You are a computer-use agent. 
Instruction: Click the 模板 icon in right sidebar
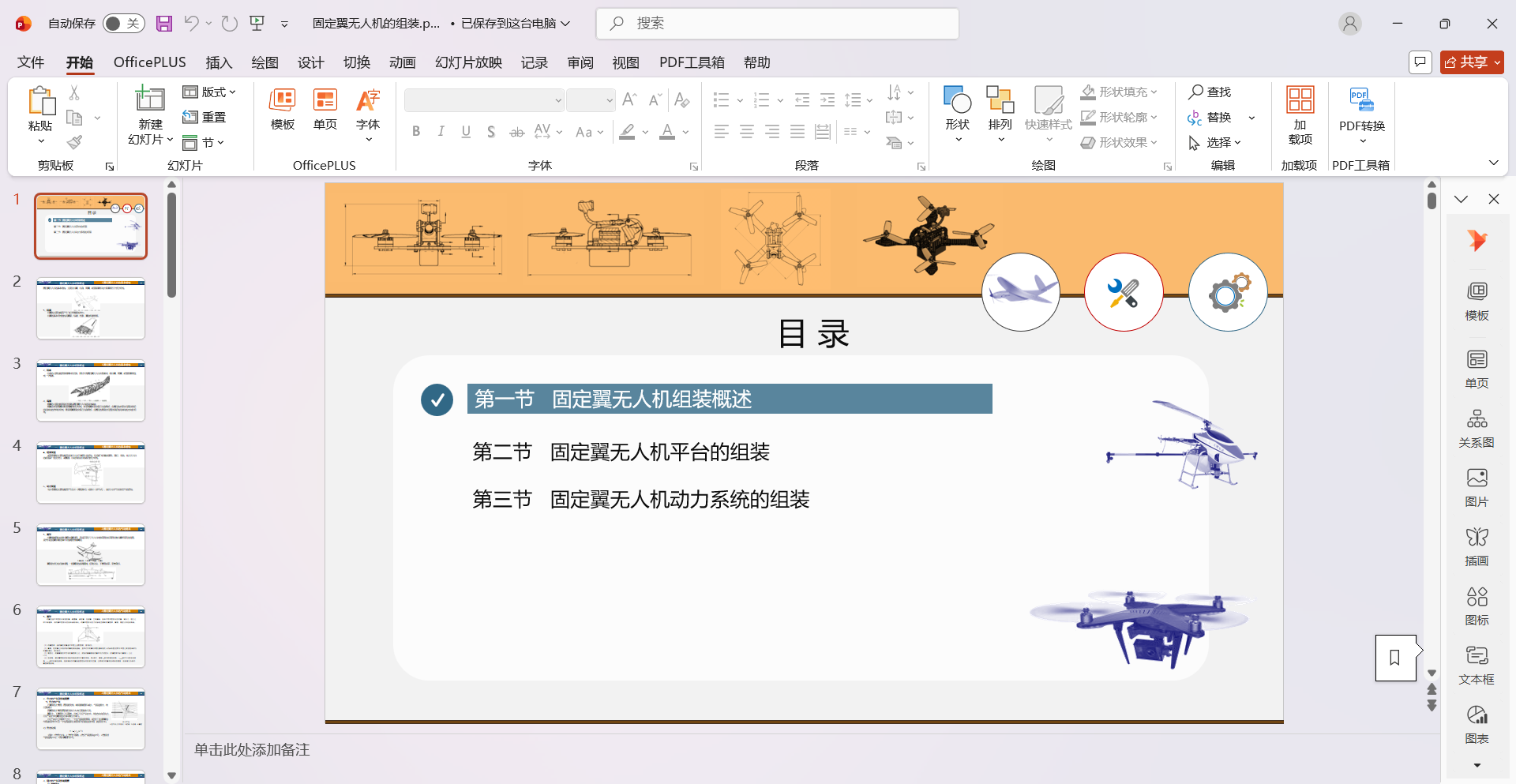[x=1477, y=300]
